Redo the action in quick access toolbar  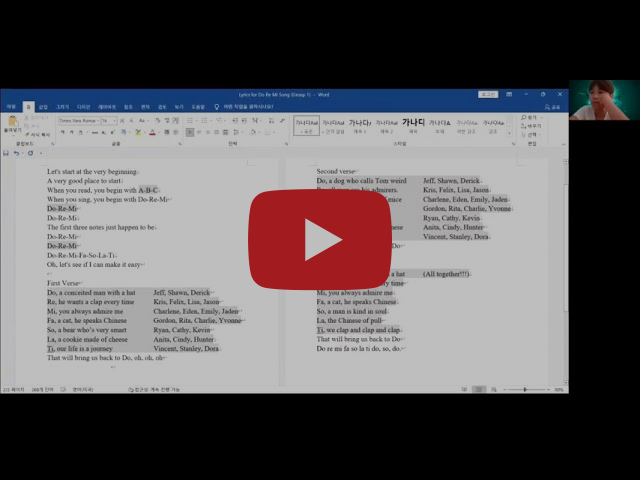[30, 153]
